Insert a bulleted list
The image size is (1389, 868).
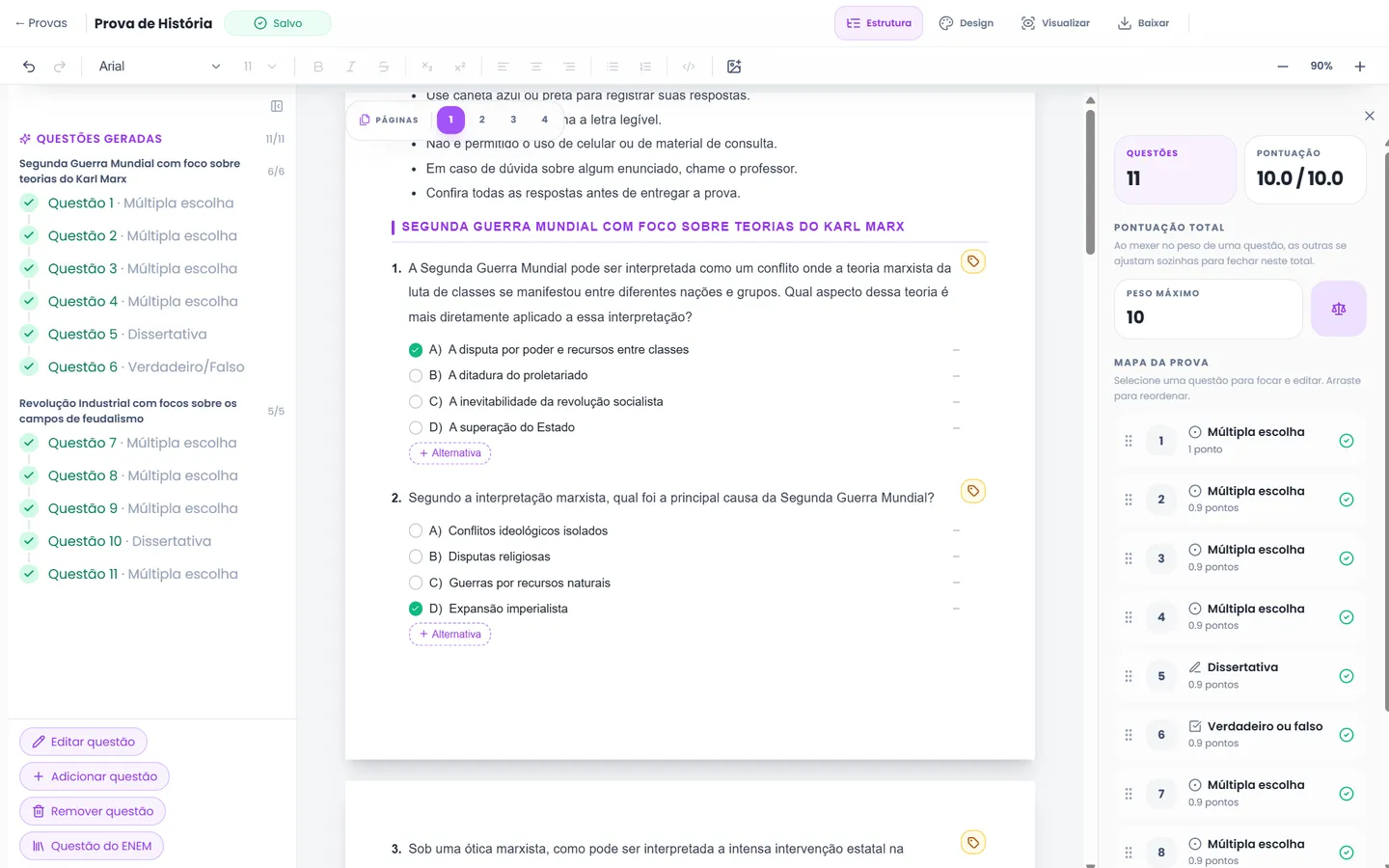click(x=613, y=67)
